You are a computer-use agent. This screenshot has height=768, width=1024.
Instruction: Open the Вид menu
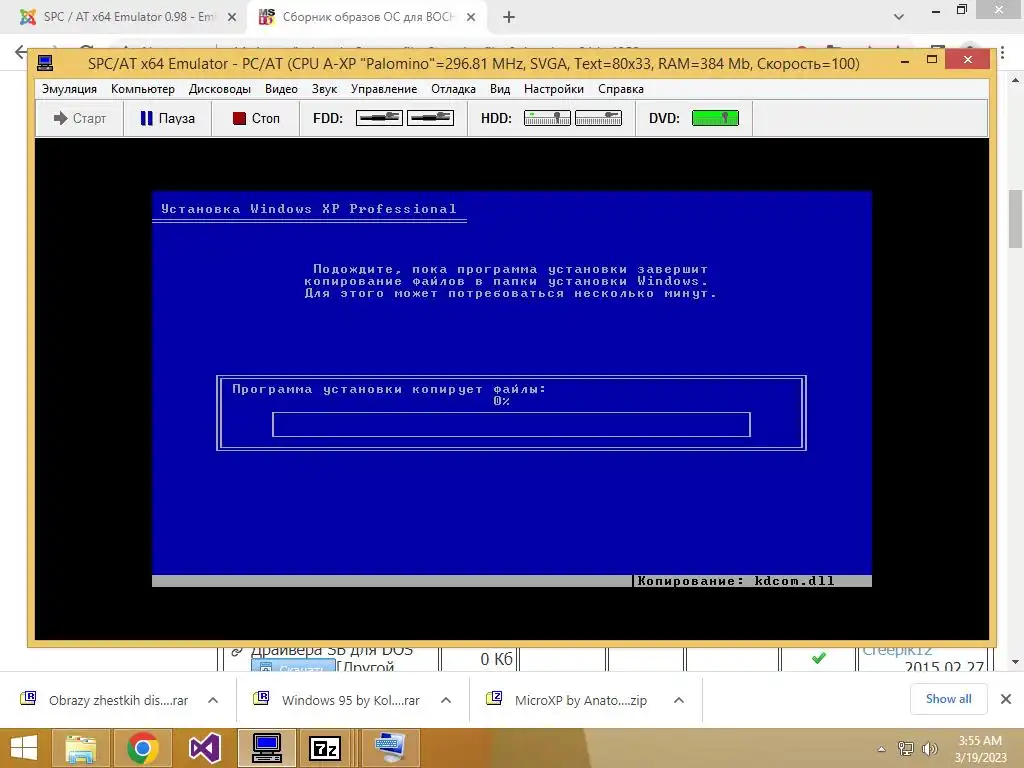tap(500, 89)
